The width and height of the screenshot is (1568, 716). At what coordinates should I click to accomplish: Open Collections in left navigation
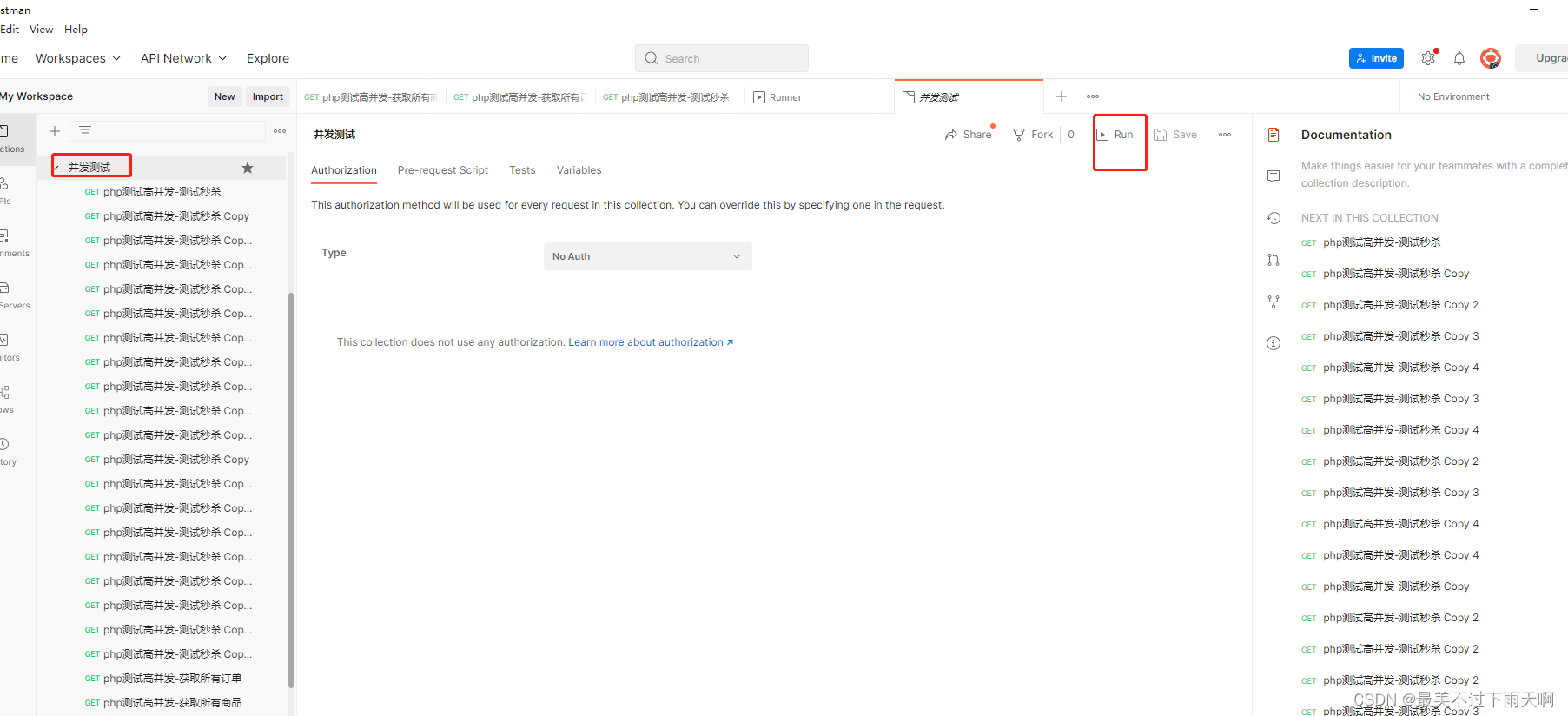[12, 139]
